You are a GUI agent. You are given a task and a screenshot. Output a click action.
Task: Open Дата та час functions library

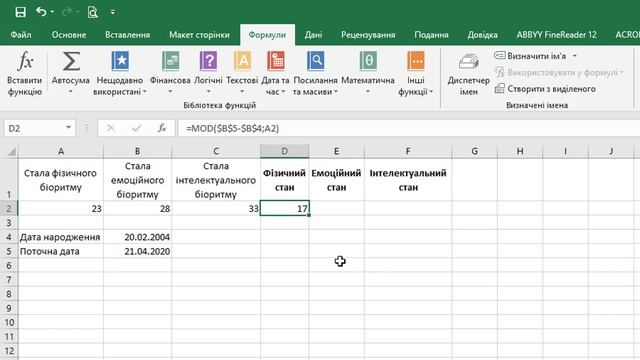coord(276,73)
